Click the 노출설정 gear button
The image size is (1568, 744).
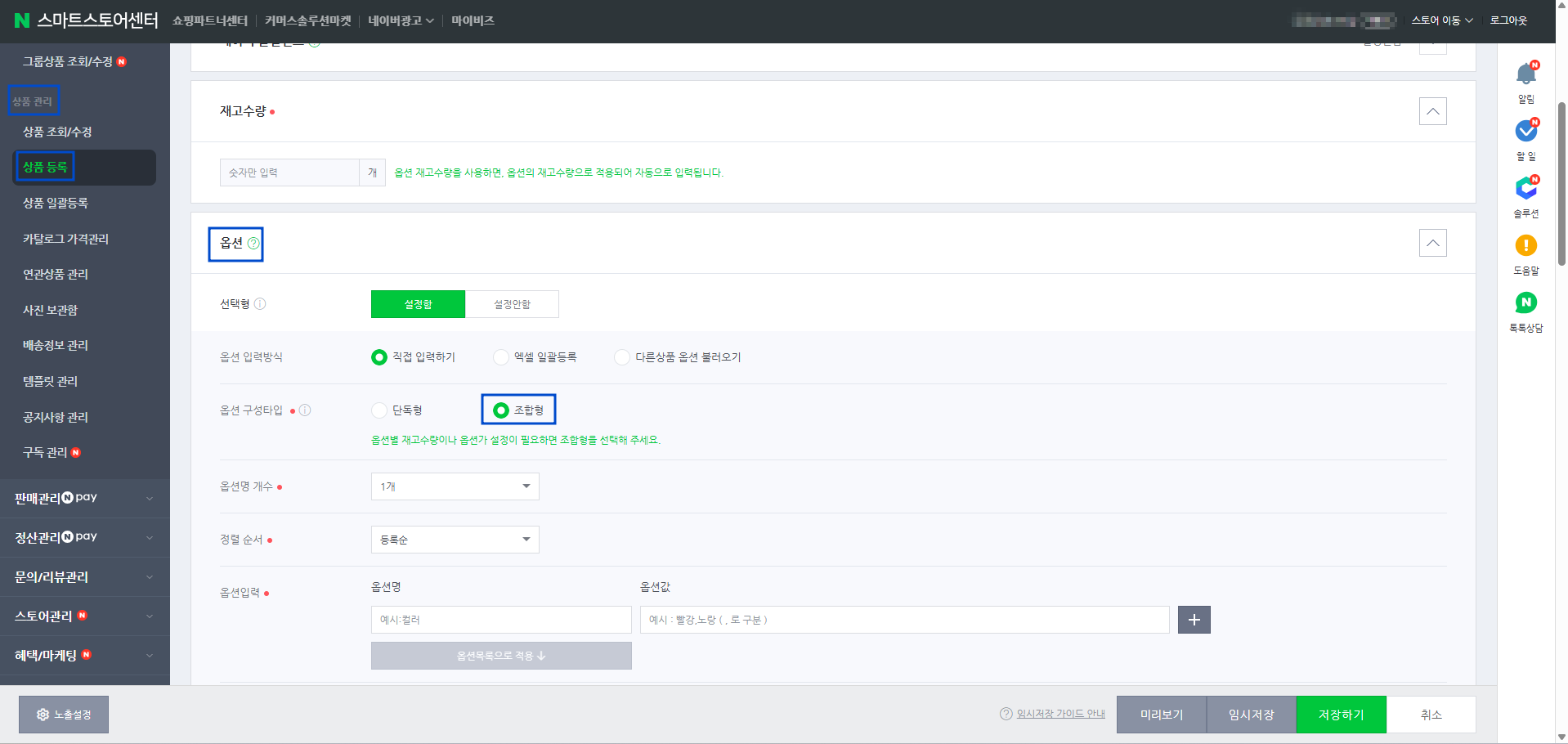[64, 715]
